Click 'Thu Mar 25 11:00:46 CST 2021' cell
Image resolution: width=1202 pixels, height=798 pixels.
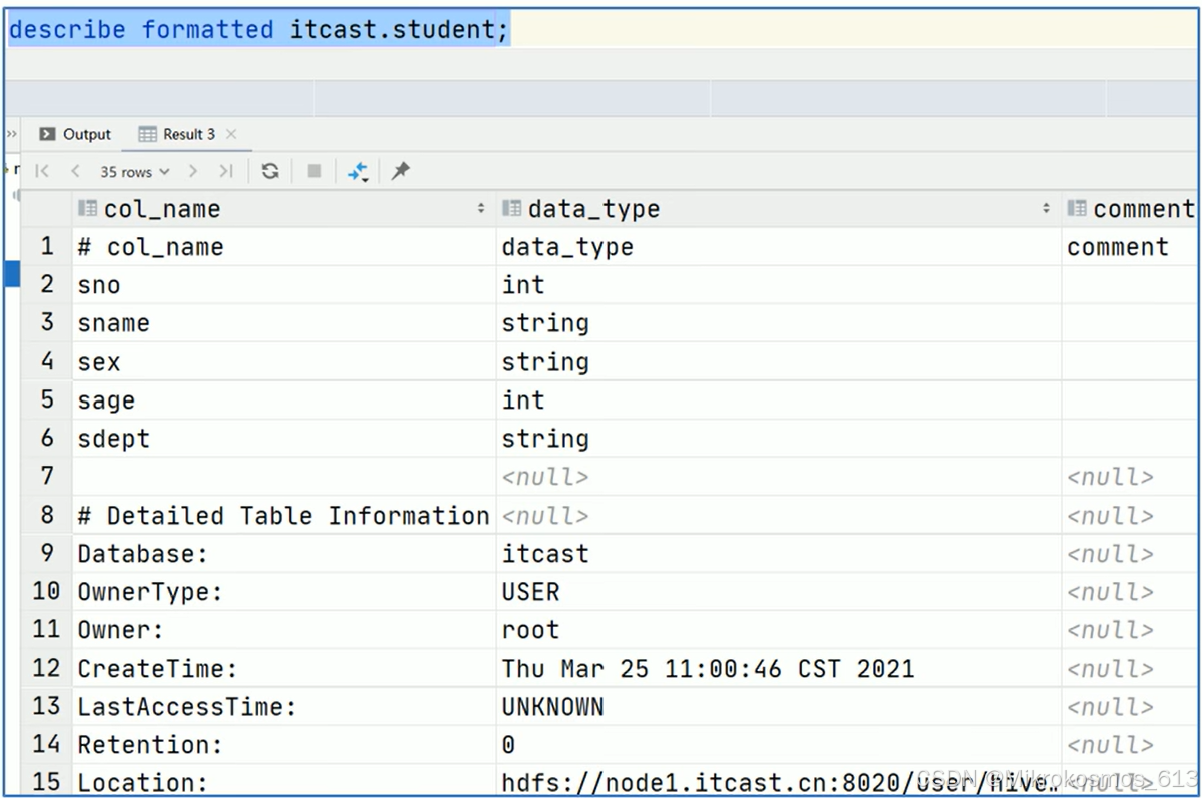(779, 668)
